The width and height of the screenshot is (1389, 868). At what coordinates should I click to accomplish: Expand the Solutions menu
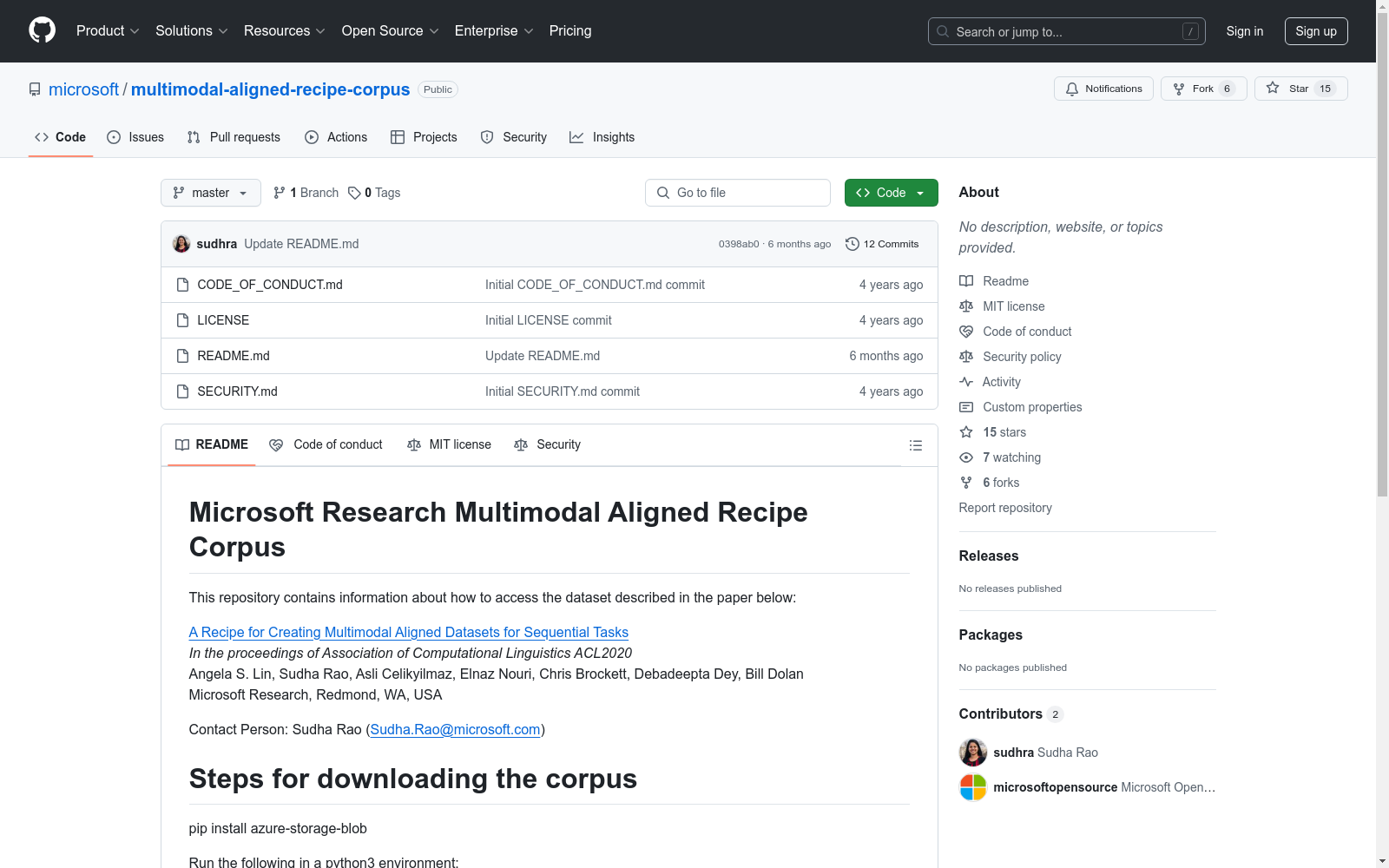point(192,31)
